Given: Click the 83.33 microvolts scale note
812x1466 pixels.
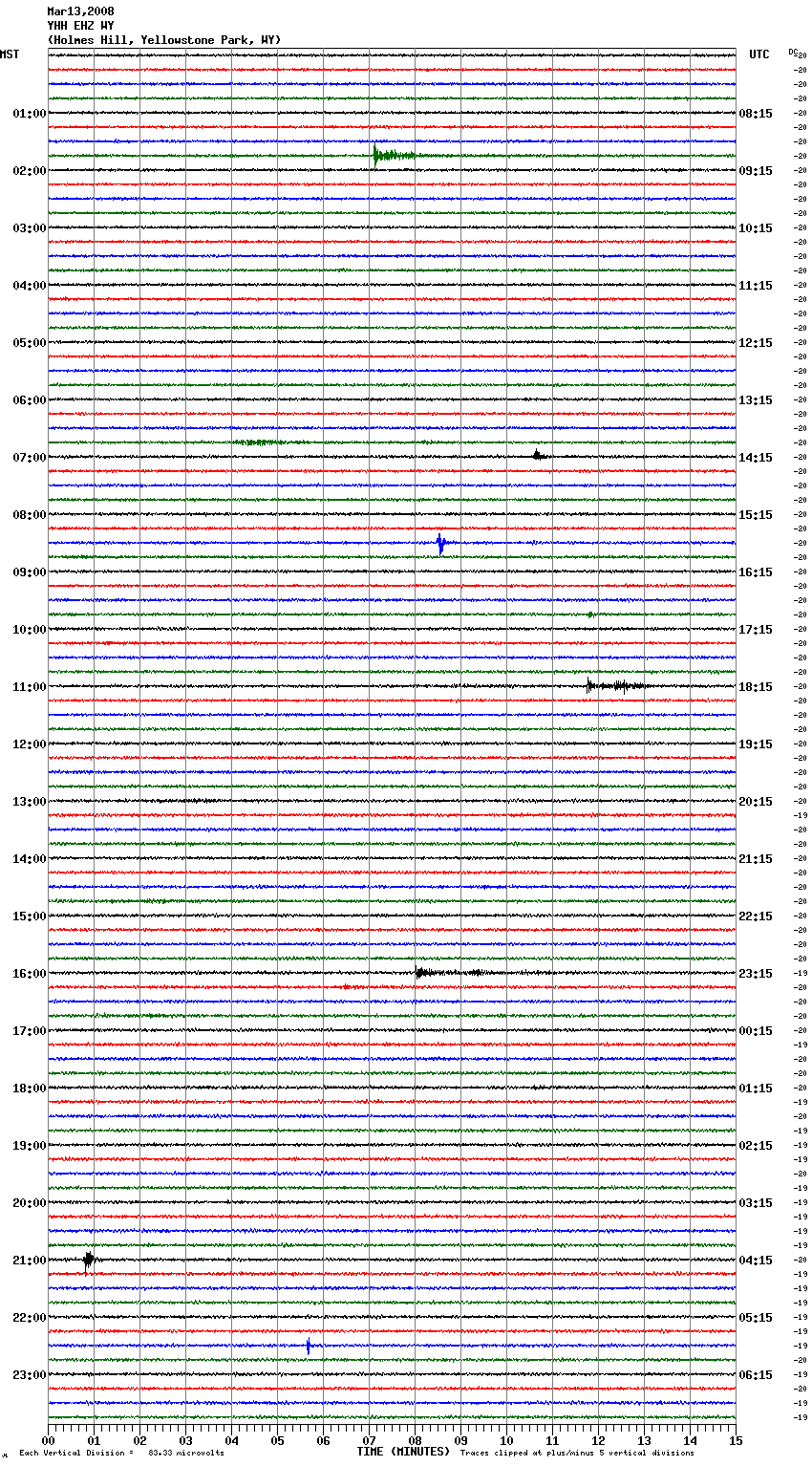Looking at the screenshot, I should [x=122, y=1453].
